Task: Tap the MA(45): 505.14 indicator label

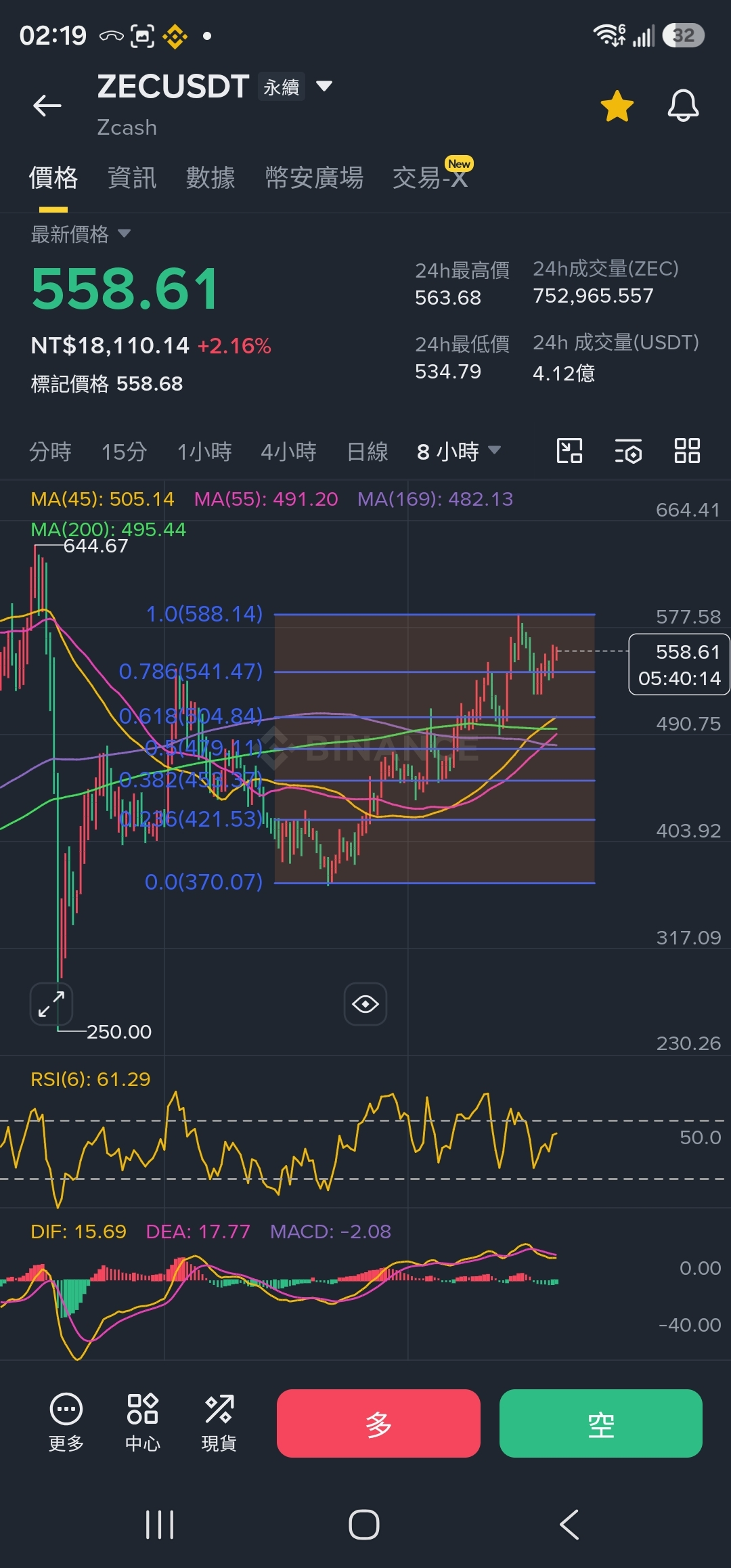Action: [x=102, y=499]
